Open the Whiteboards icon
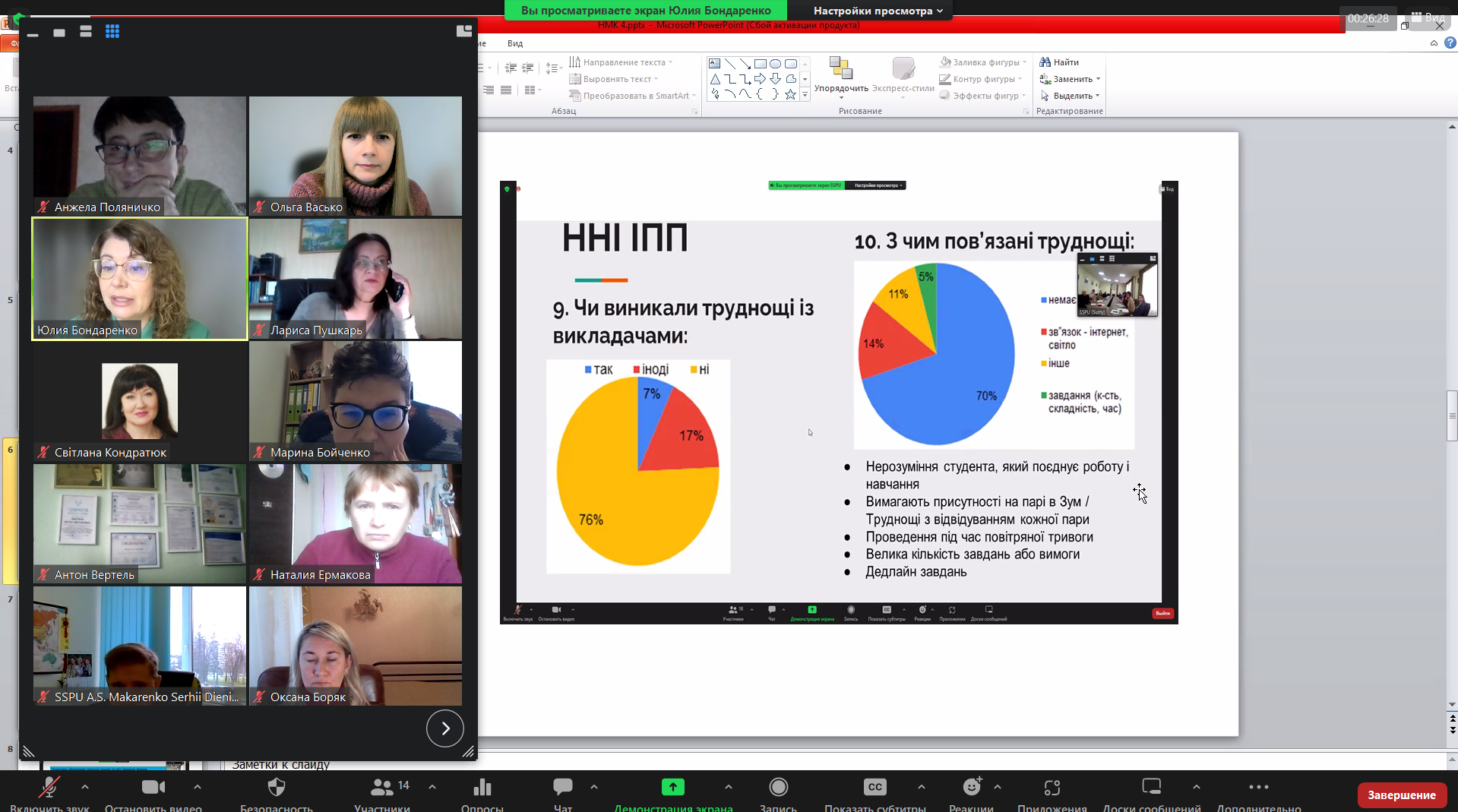 (x=1152, y=787)
